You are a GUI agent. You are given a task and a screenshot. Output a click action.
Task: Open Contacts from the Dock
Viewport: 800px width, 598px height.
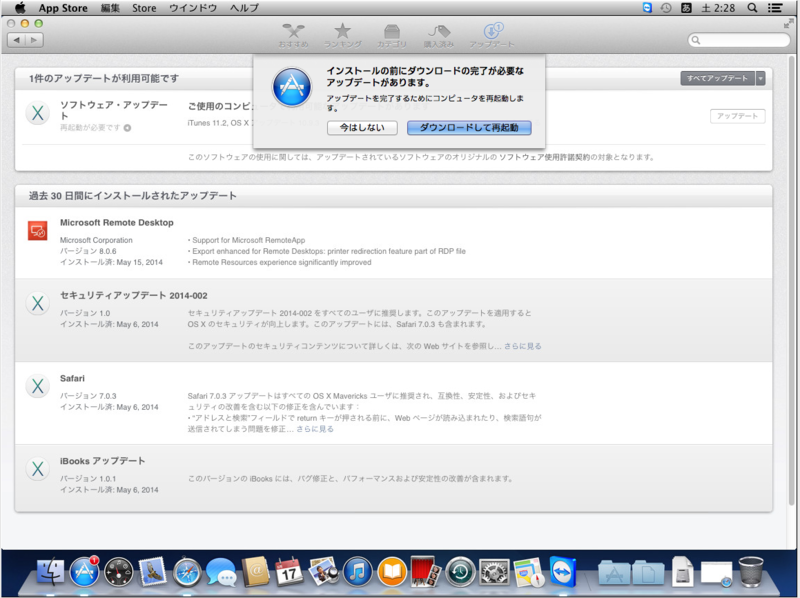coord(255,571)
